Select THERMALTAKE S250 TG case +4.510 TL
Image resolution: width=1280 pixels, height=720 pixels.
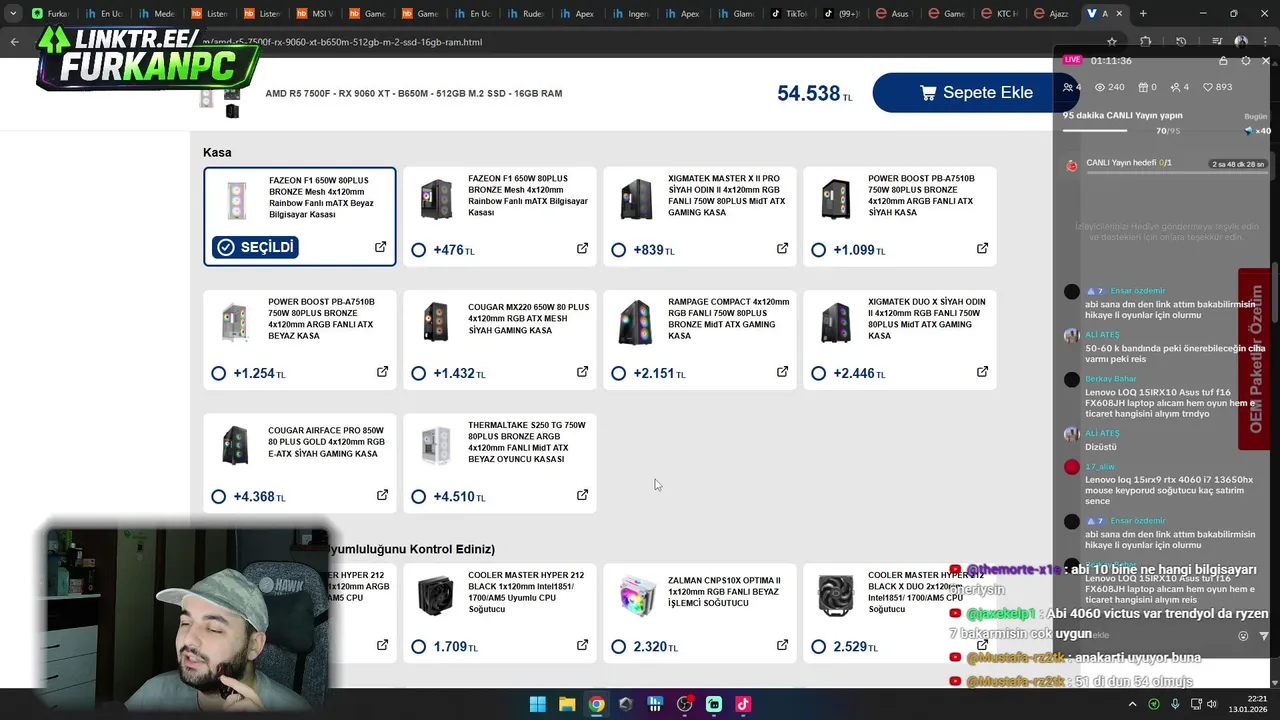click(x=418, y=497)
